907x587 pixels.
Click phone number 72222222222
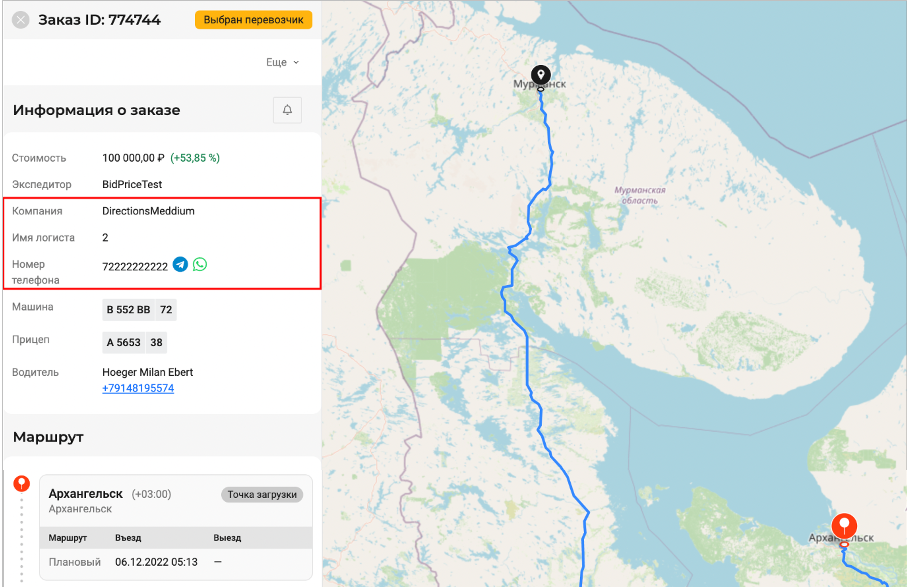tap(134, 266)
